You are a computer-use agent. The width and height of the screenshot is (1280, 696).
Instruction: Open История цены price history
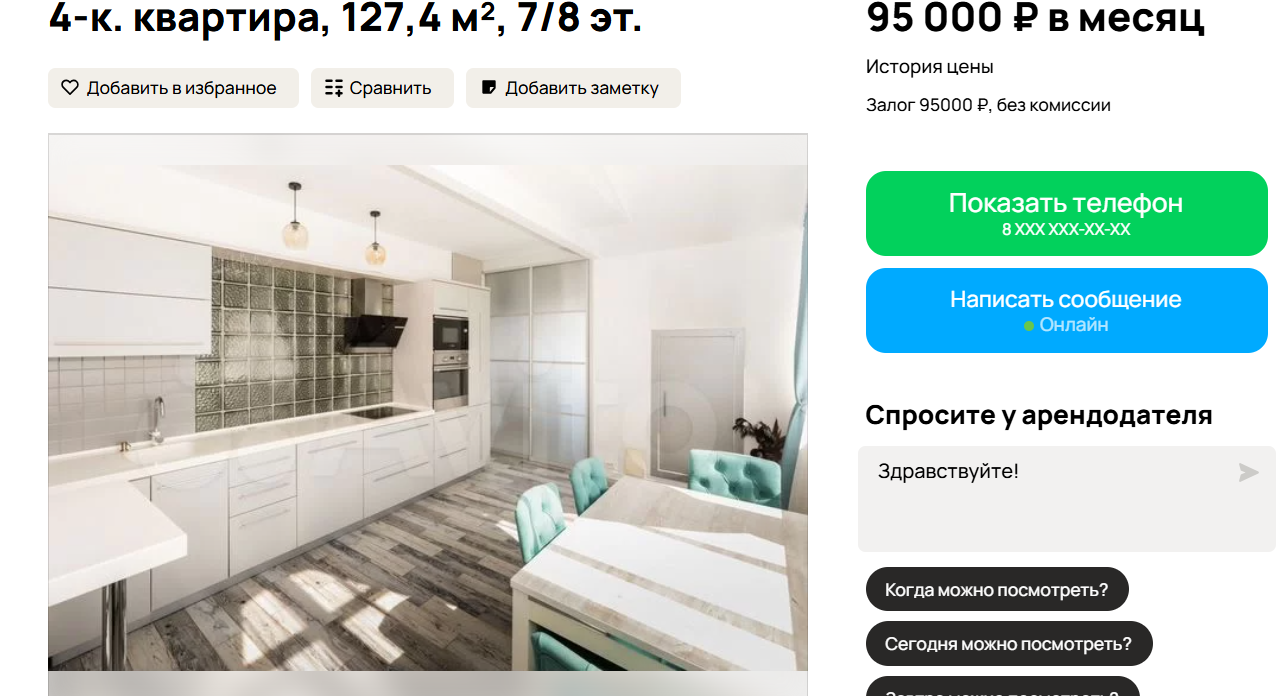pyautogui.click(x=930, y=67)
